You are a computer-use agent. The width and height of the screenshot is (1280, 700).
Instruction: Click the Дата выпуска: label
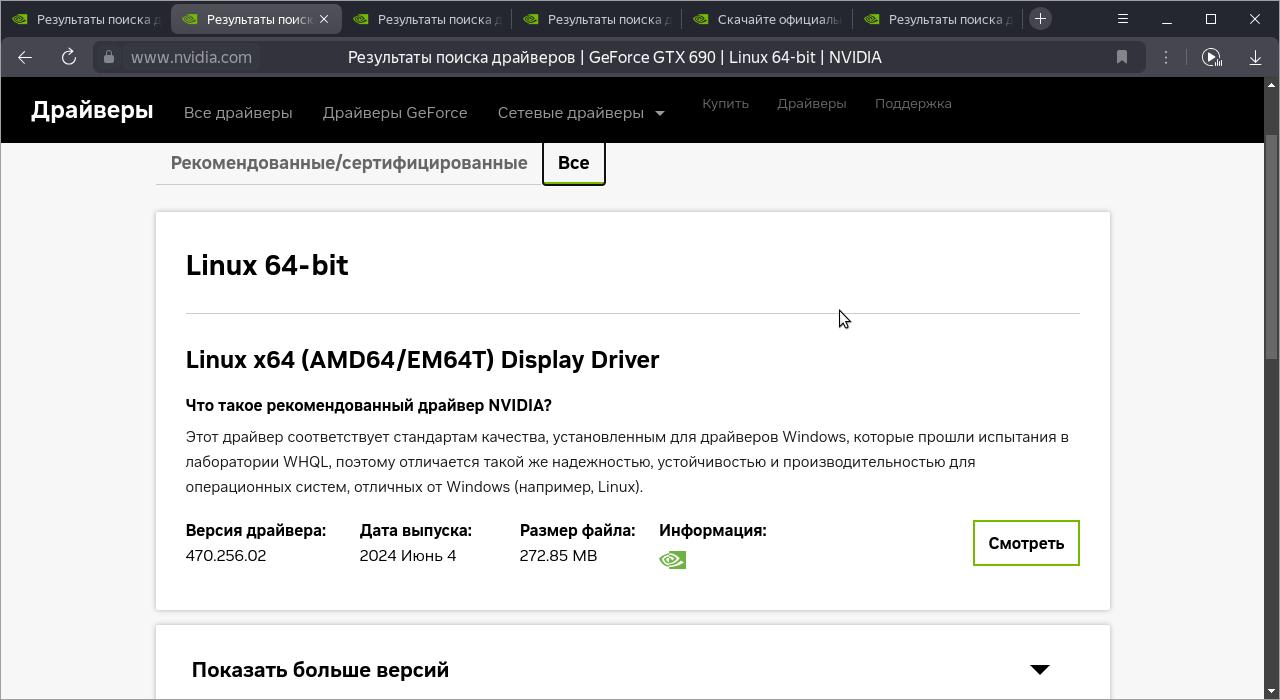tap(416, 531)
